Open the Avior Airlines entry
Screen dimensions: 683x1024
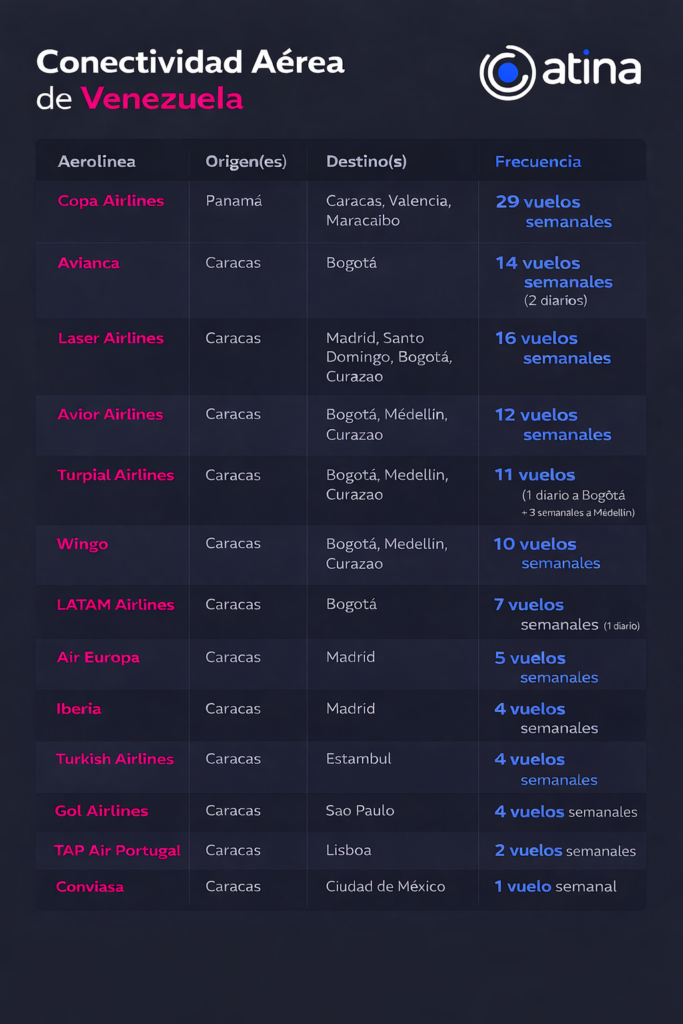click(110, 414)
